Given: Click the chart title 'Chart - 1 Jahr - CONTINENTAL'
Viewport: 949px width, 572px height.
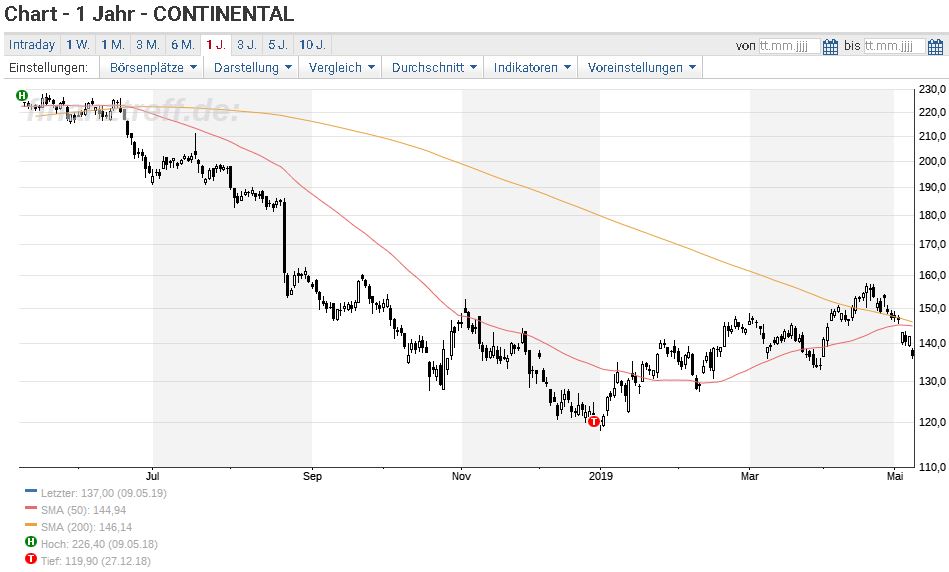Looking at the screenshot, I should tap(149, 13).
